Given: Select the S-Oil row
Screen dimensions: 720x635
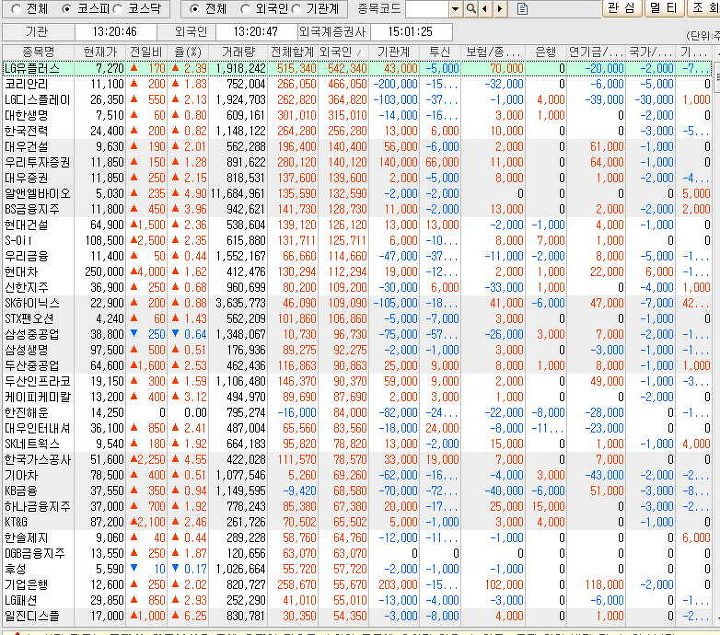Looking at the screenshot, I should coord(357,240).
